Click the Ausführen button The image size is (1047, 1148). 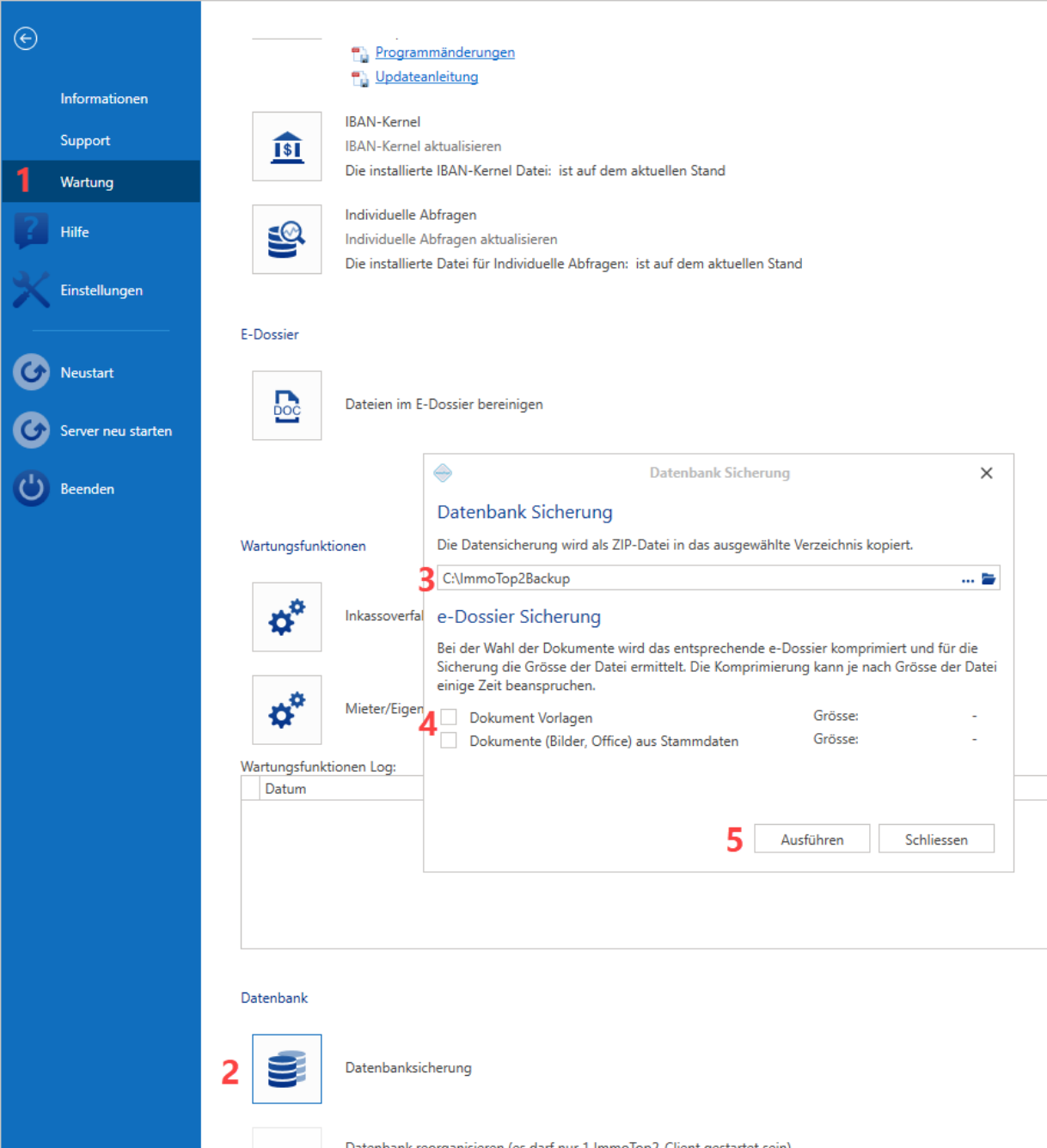point(812,840)
